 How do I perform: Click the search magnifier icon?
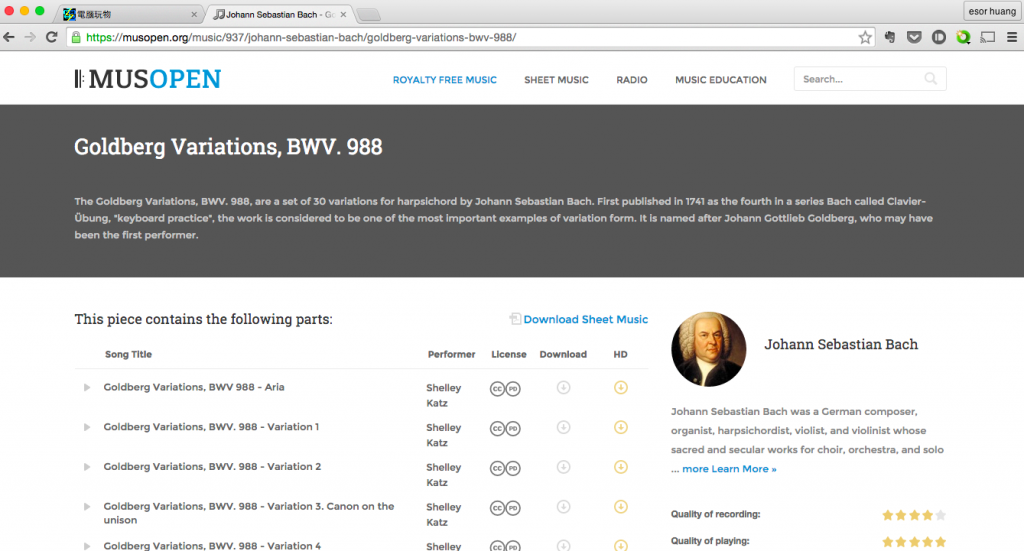coord(931,79)
